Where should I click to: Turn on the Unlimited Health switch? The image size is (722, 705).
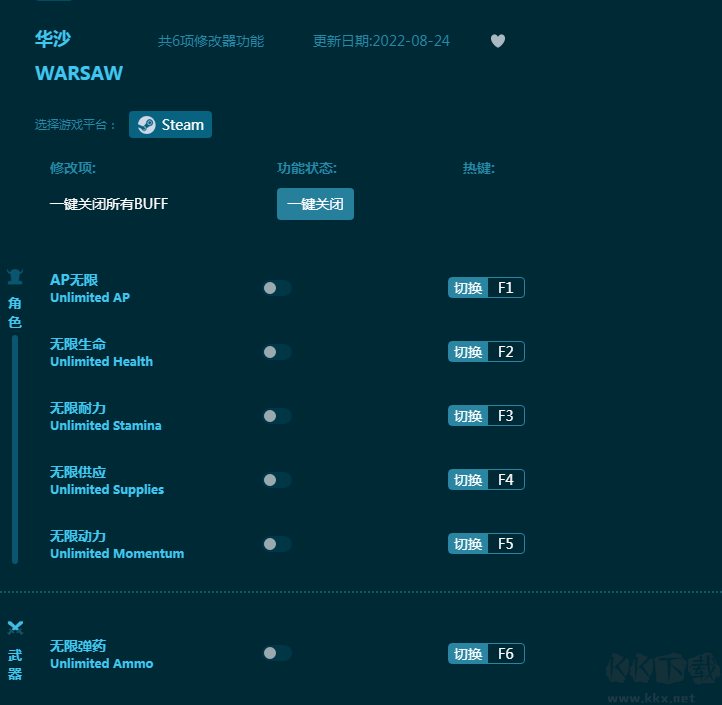tap(277, 352)
